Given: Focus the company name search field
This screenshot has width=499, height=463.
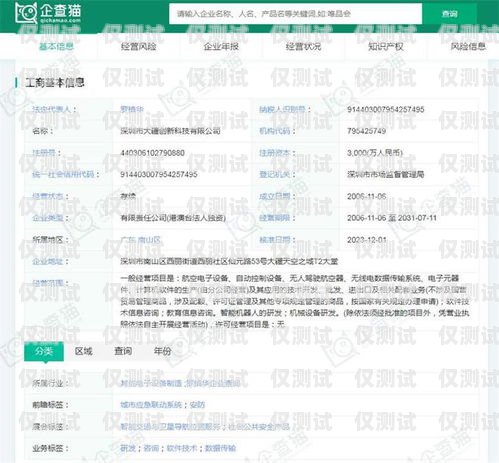Looking at the screenshot, I should tap(295, 14).
